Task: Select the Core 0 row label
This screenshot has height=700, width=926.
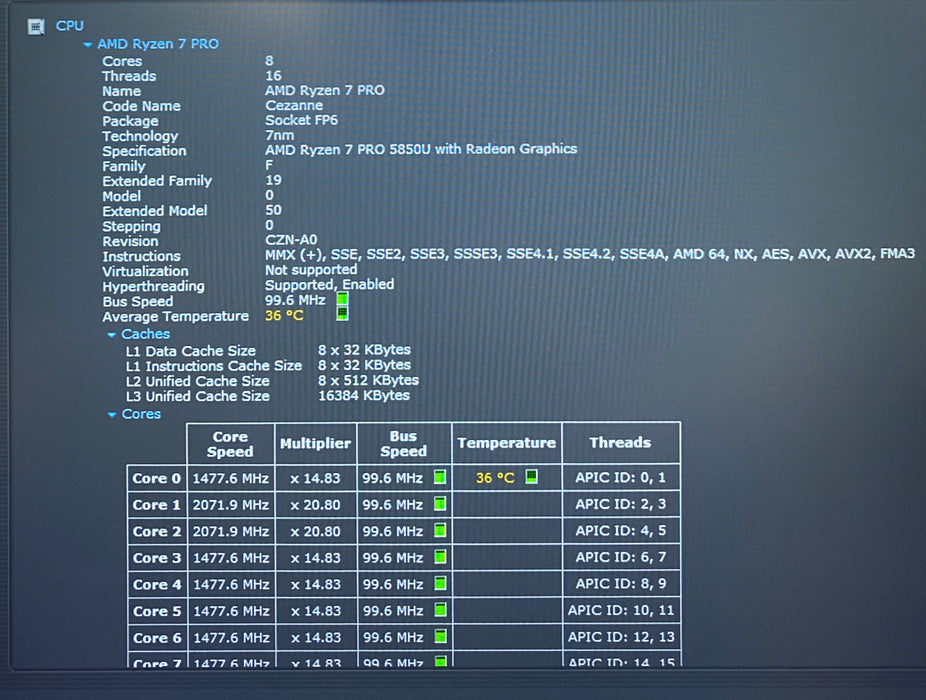Action: click(x=156, y=478)
